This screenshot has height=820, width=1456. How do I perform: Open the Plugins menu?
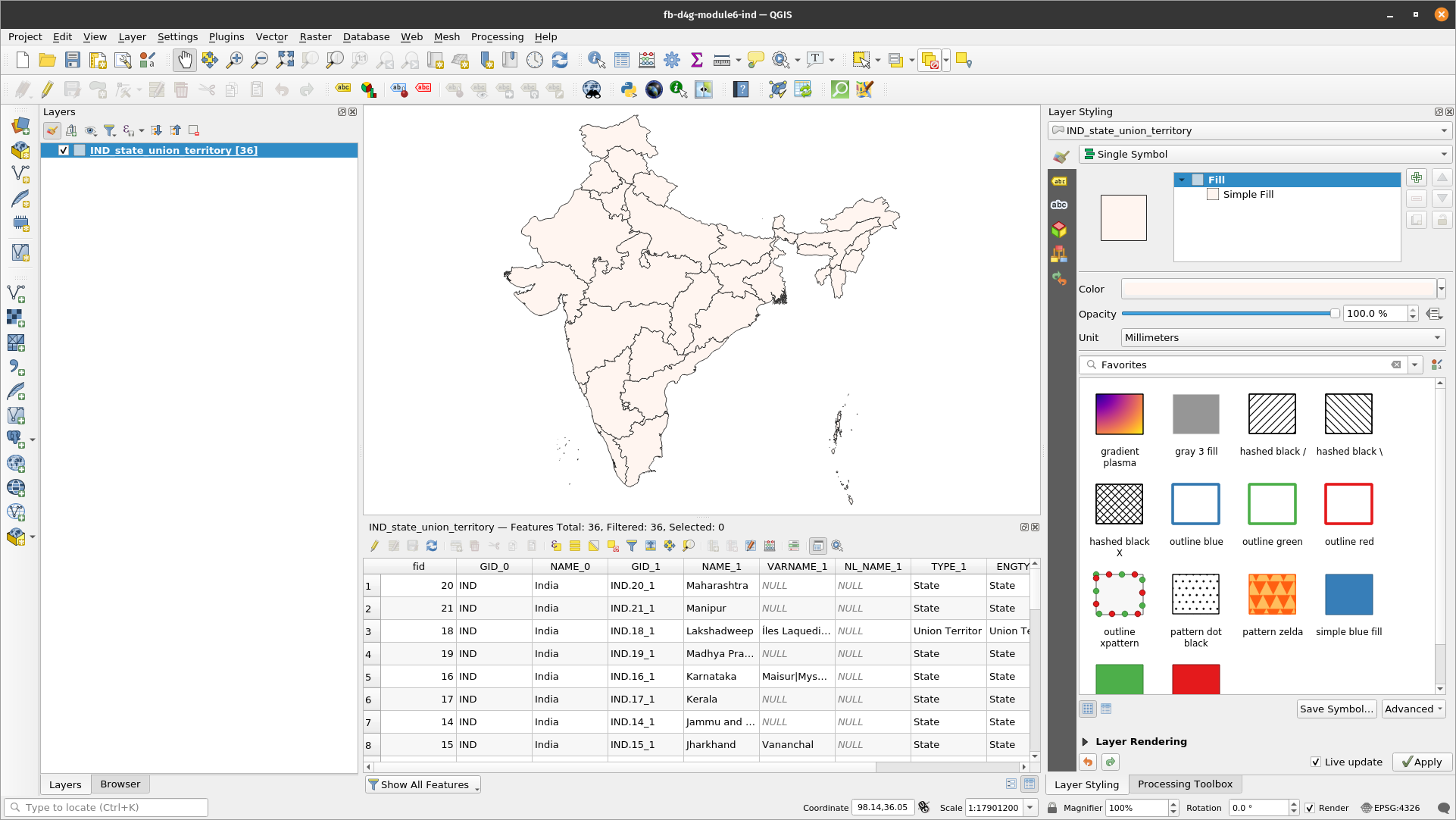(227, 36)
